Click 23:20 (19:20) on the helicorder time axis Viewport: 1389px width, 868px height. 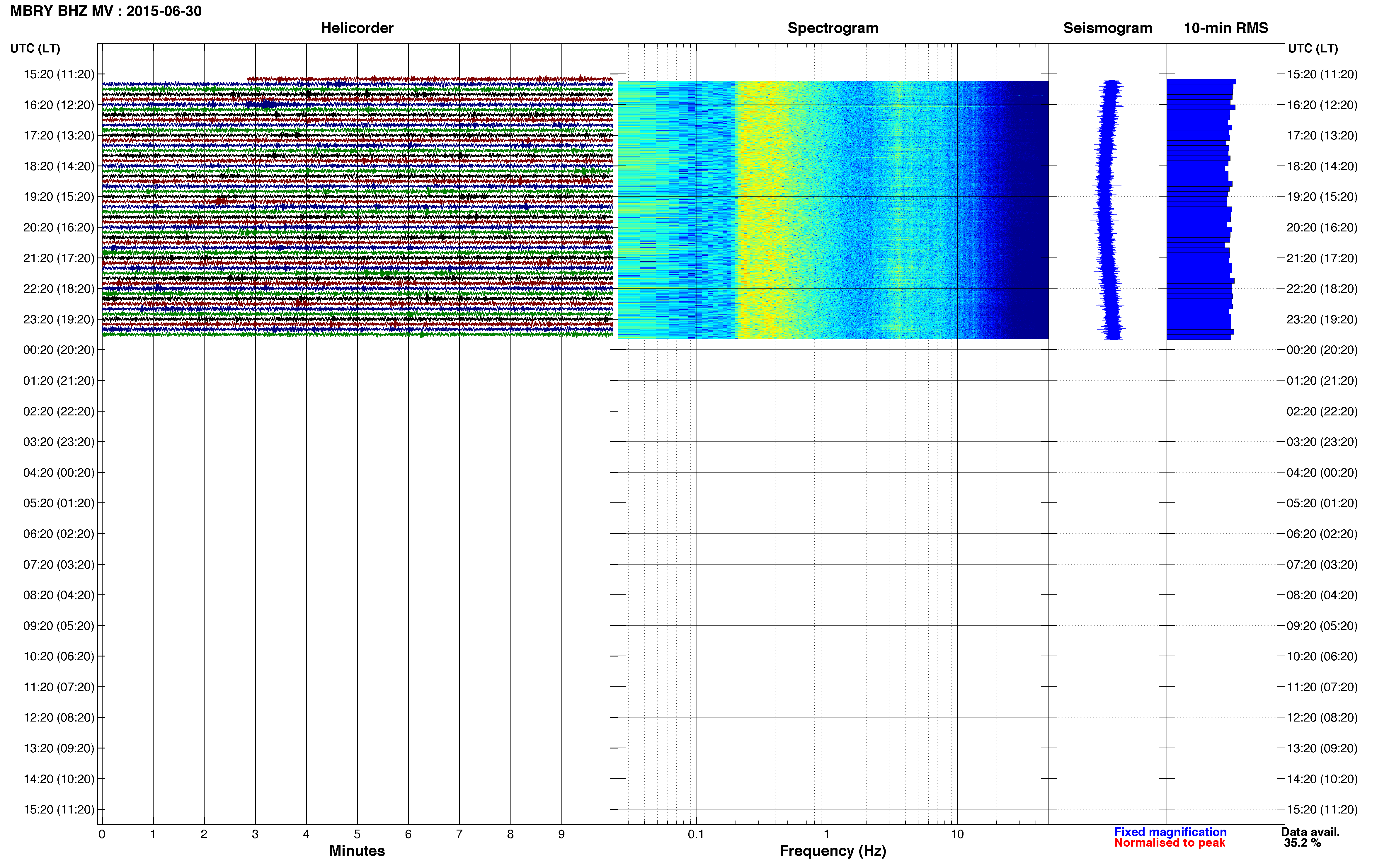59,319
